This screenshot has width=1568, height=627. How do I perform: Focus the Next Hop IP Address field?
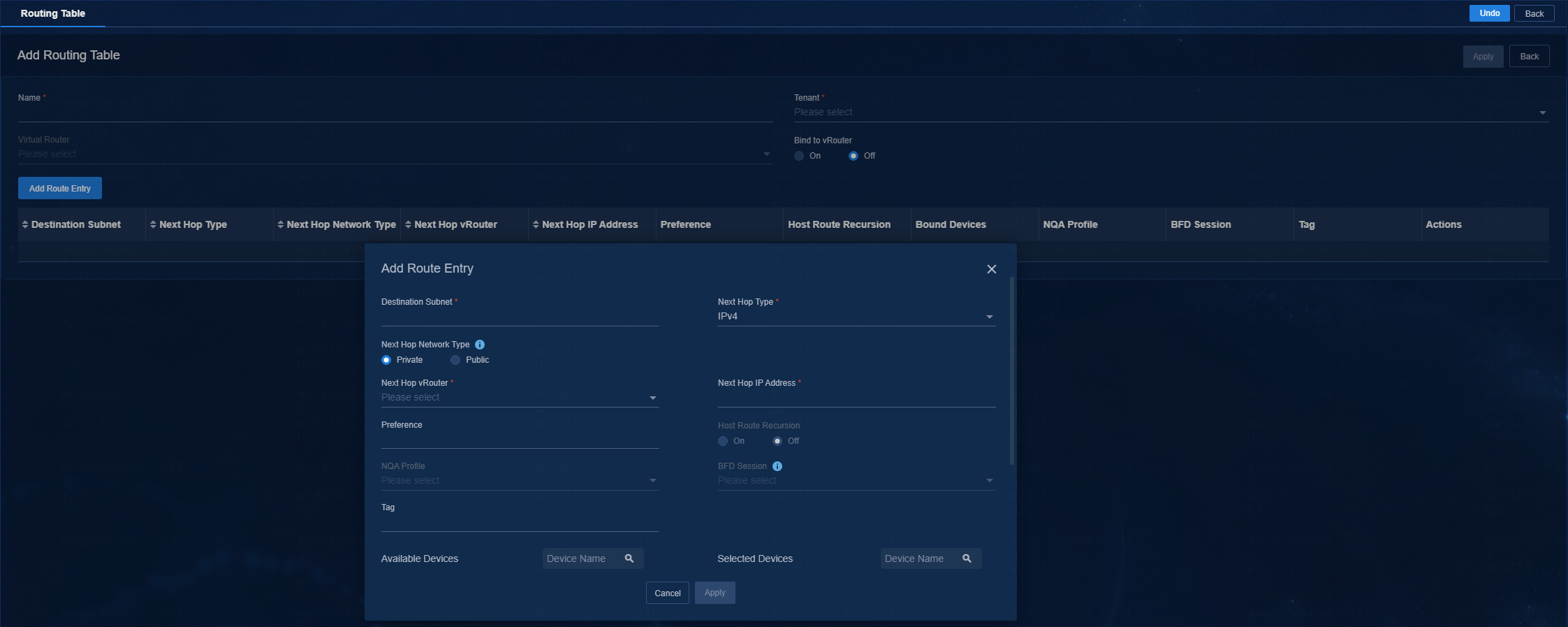856,398
